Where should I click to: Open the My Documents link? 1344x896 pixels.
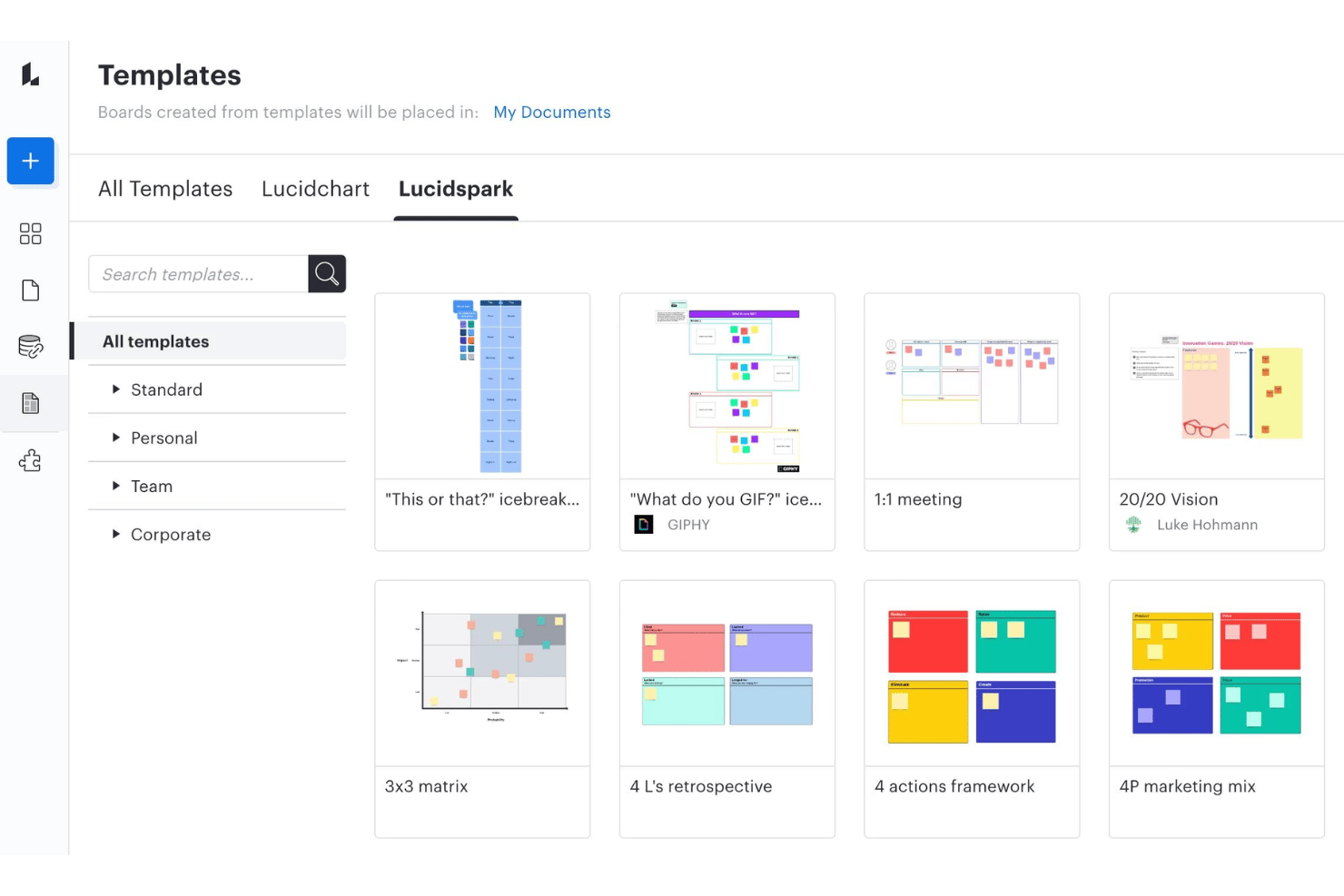click(552, 112)
